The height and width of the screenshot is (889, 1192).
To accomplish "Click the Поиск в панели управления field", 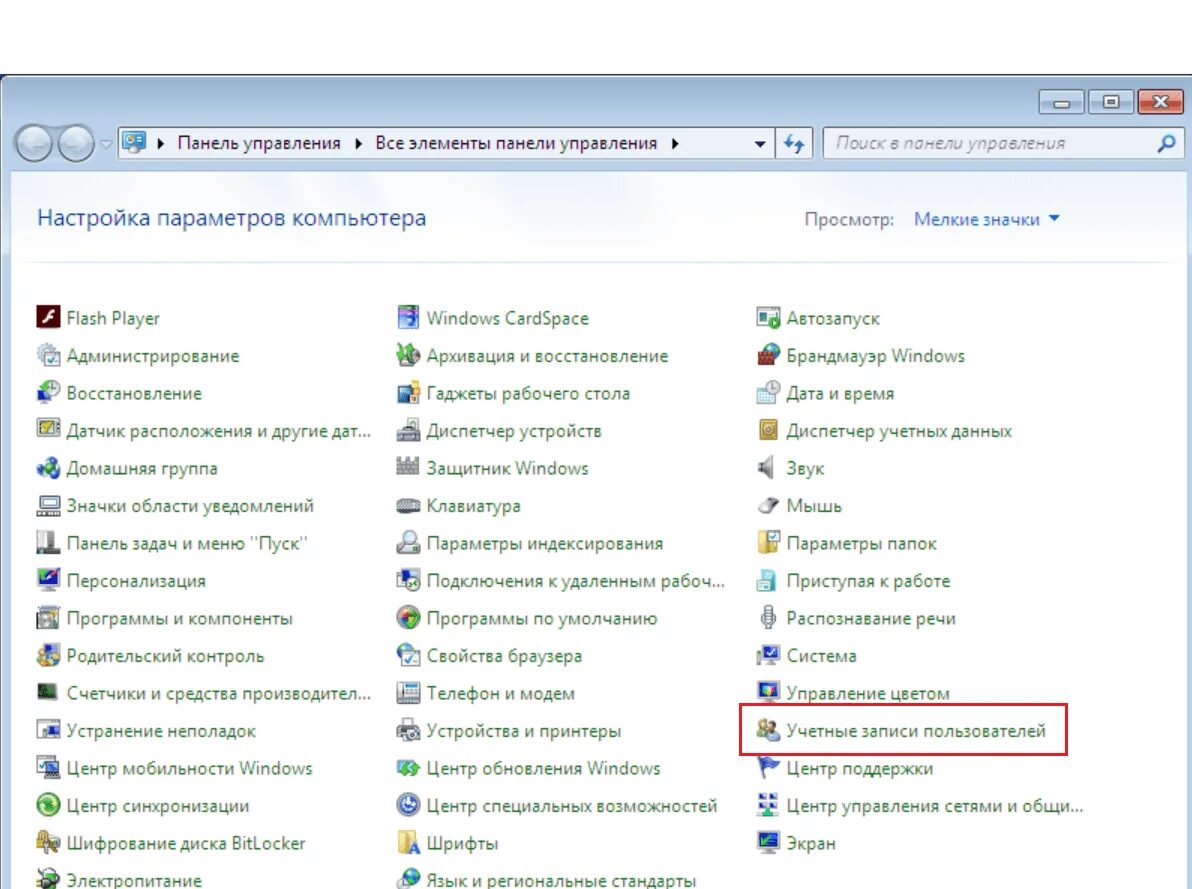I will pos(1003,143).
